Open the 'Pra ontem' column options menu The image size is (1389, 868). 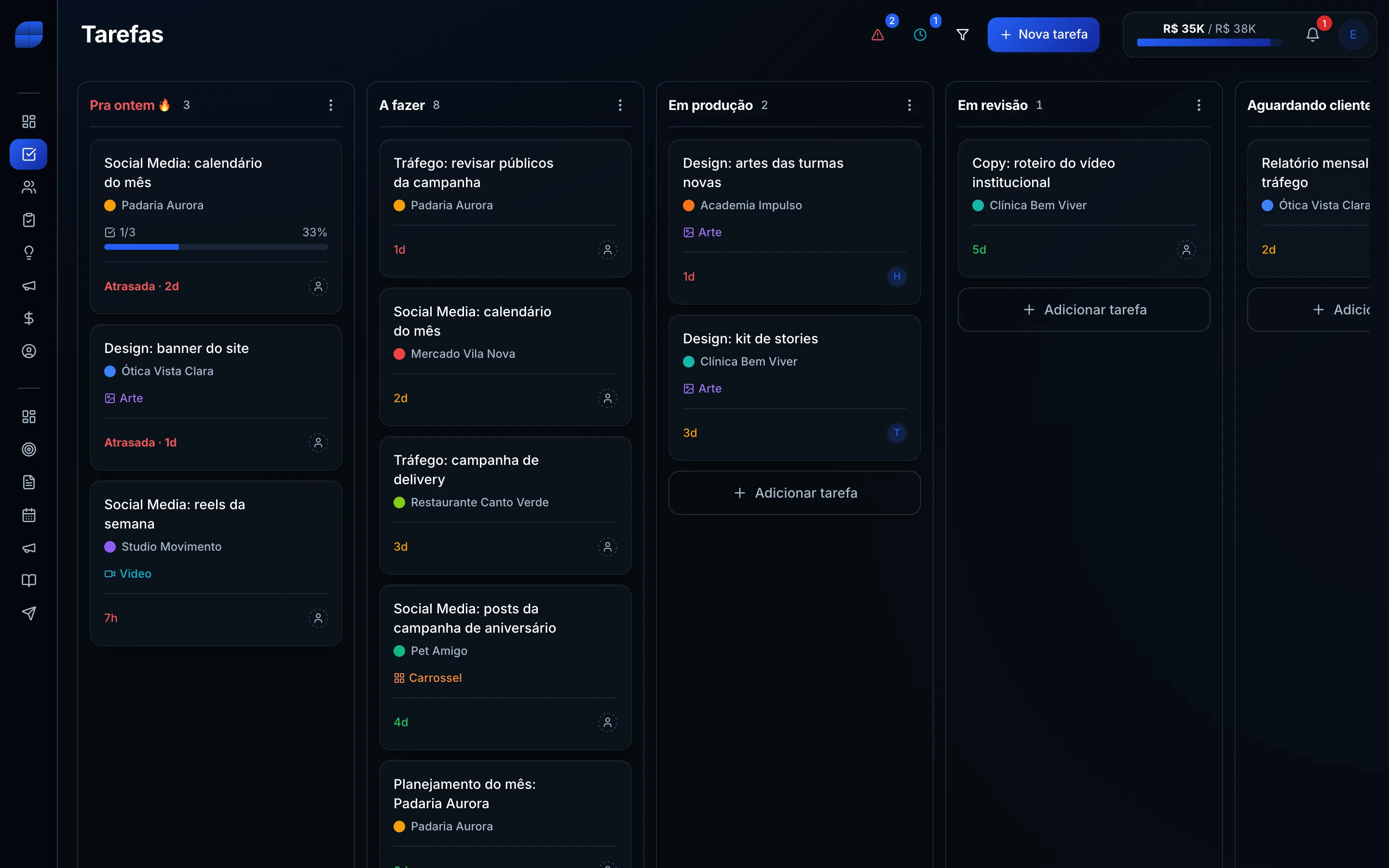[330, 105]
